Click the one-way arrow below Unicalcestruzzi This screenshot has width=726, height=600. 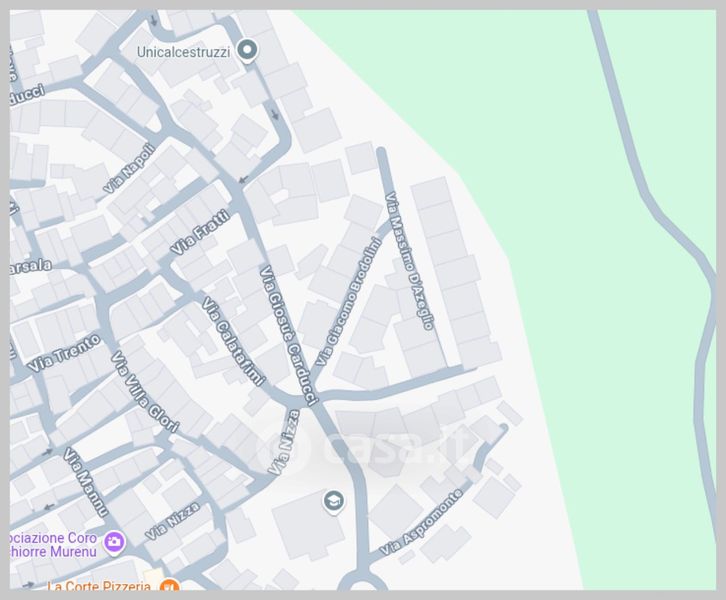pyautogui.click(x=275, y=114)
